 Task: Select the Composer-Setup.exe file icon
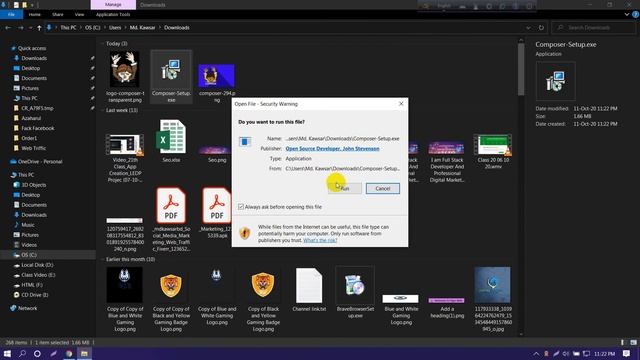[171, 70]
